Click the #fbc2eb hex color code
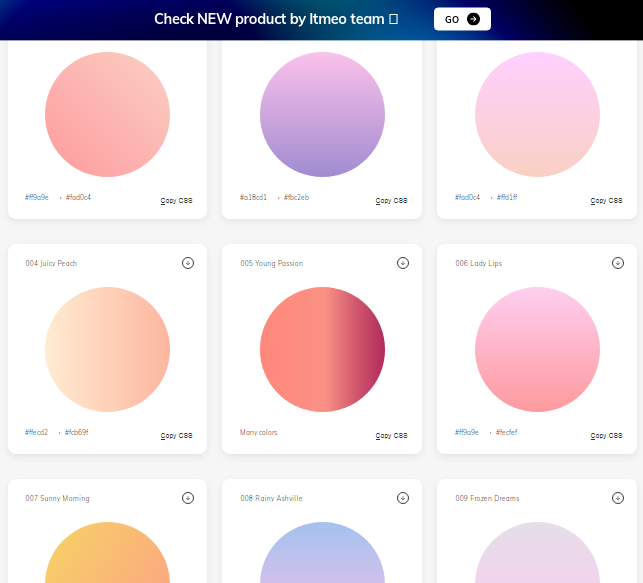Screen dimensions: 643x583 pyautogui.click(x=296, y=198)
